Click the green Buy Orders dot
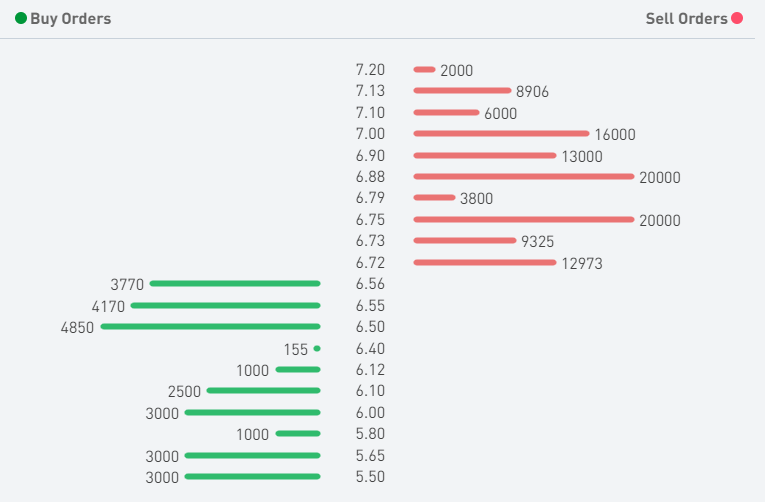Viewport: 765px width, 502px height. pyautogui.click(x=21, y=19)
